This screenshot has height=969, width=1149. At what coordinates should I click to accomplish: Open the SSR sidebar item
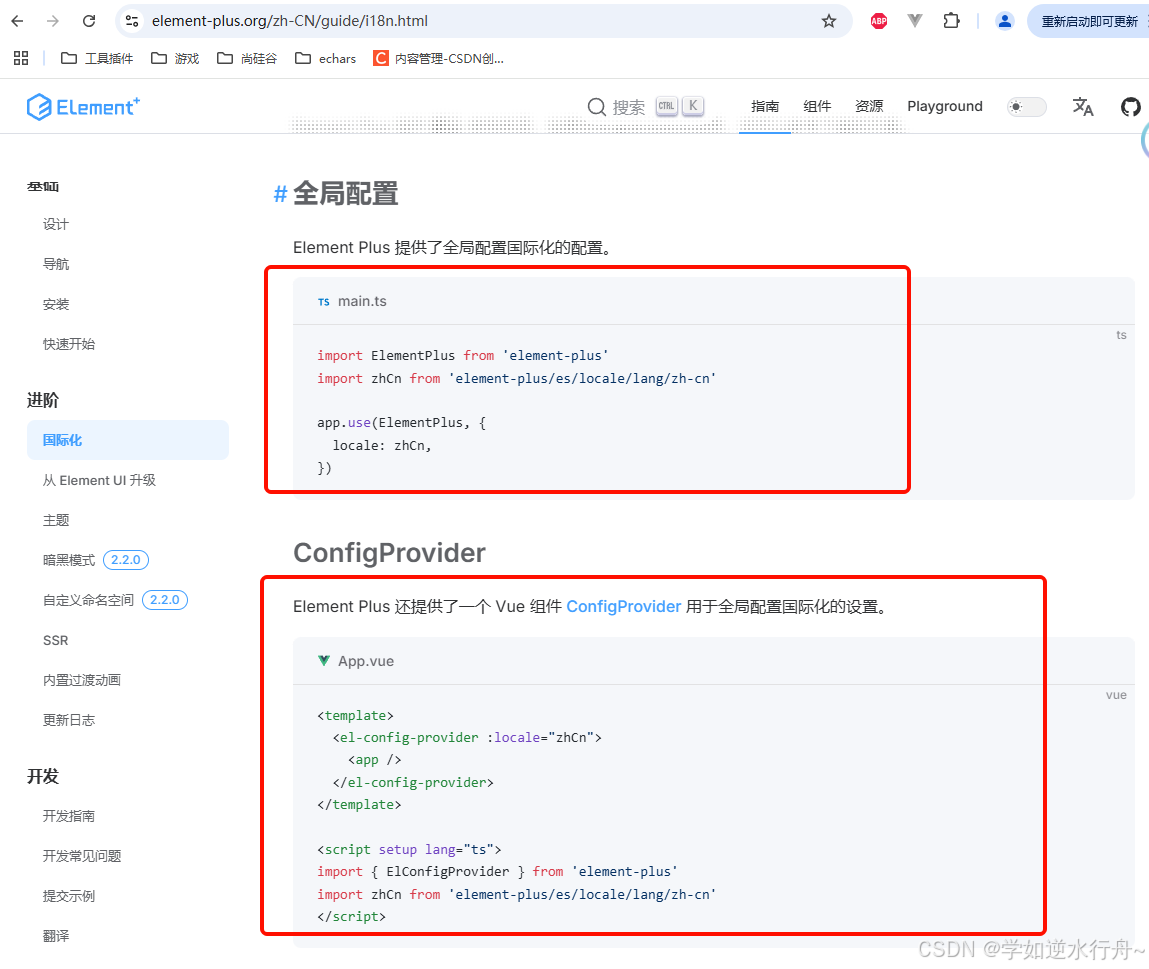tap(56, 640)
